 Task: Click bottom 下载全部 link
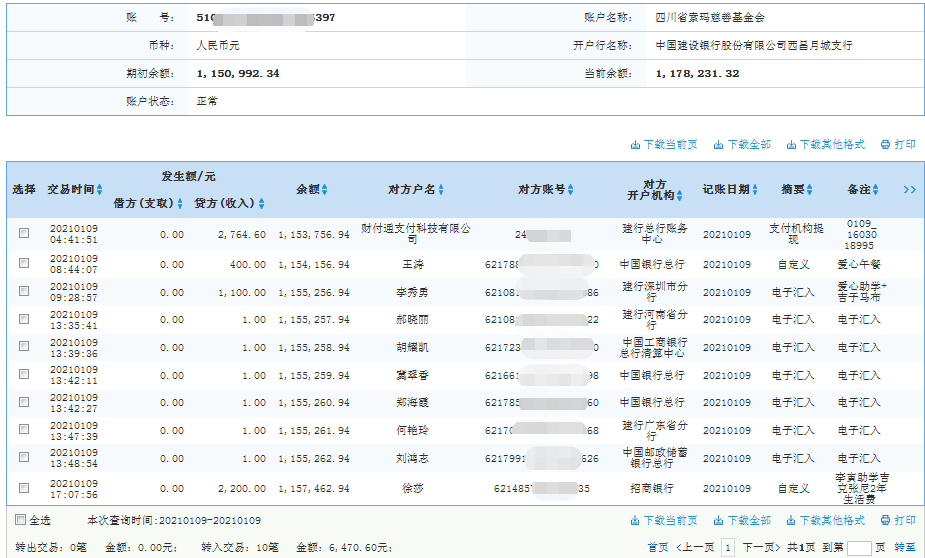pos(742,520)
